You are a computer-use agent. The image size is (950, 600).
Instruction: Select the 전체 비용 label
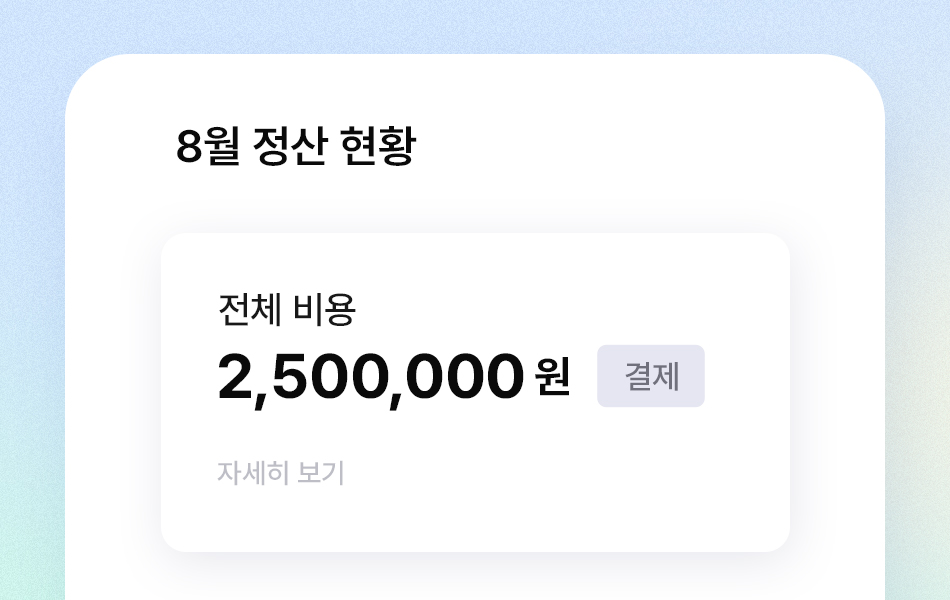[x=286, y=310]
